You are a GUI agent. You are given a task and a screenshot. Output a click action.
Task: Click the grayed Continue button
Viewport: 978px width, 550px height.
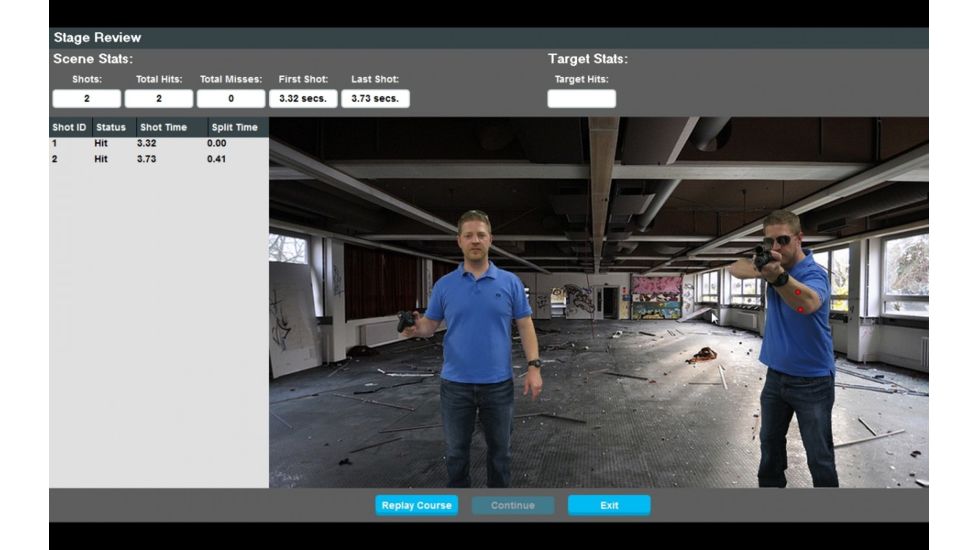(x=513, y=505)
